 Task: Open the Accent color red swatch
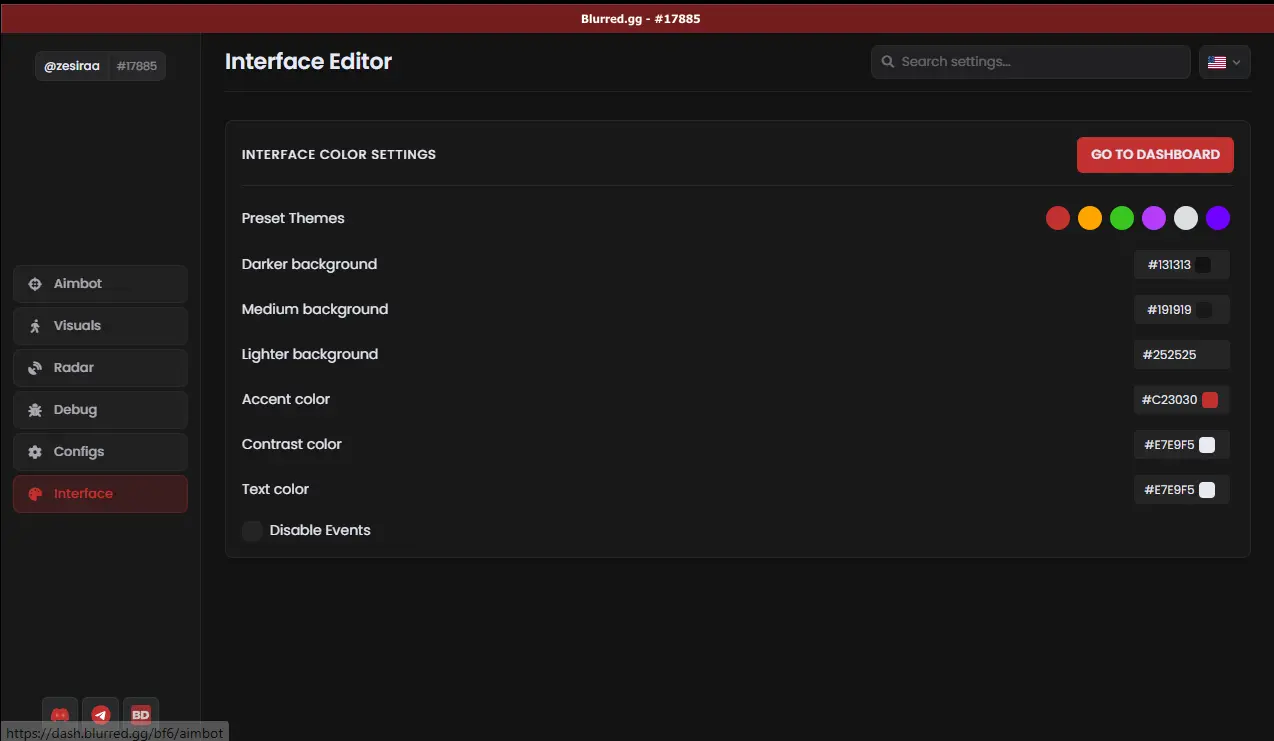tap(1209, 400)
